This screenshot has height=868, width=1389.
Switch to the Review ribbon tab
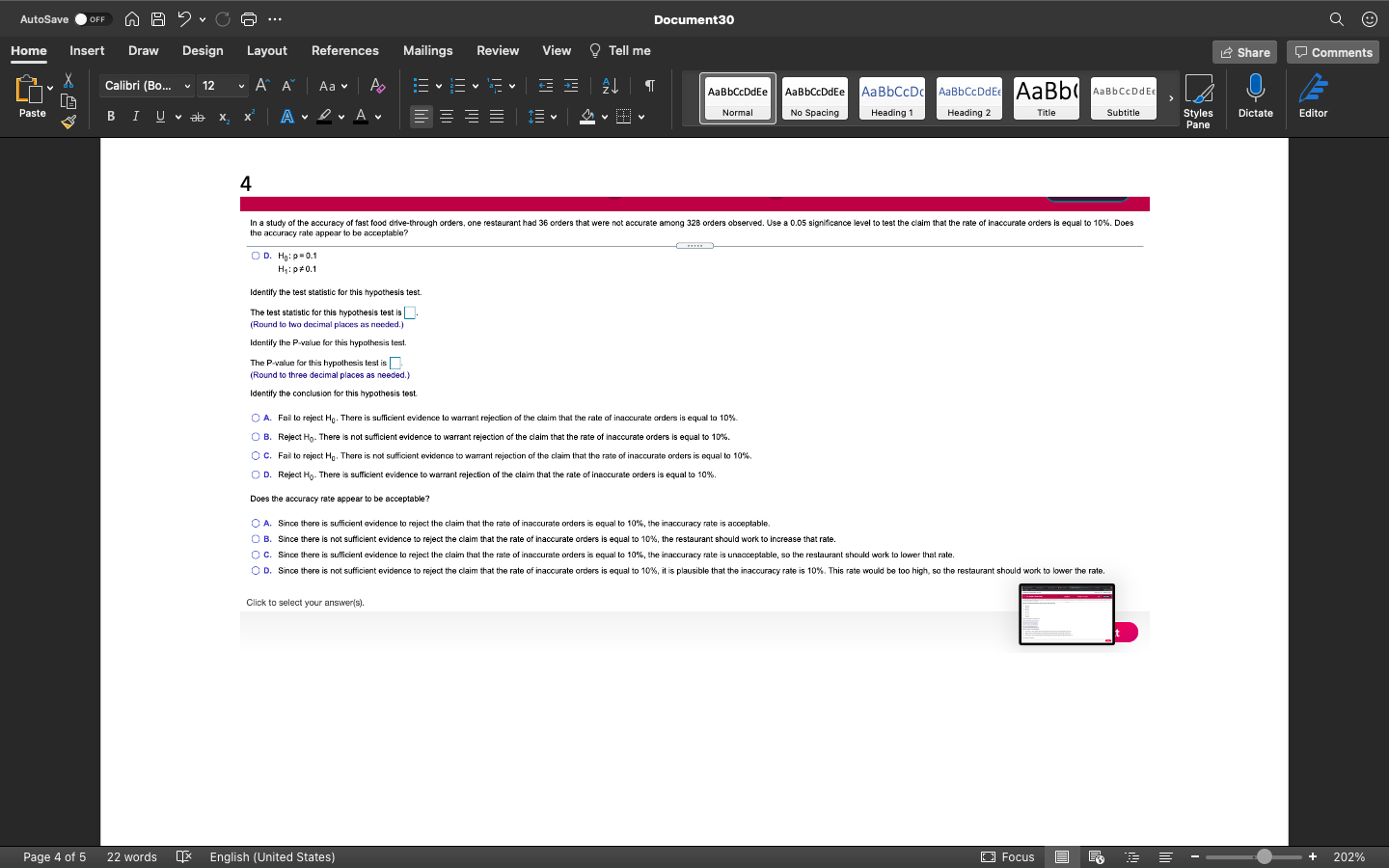[x=498, y=50]
